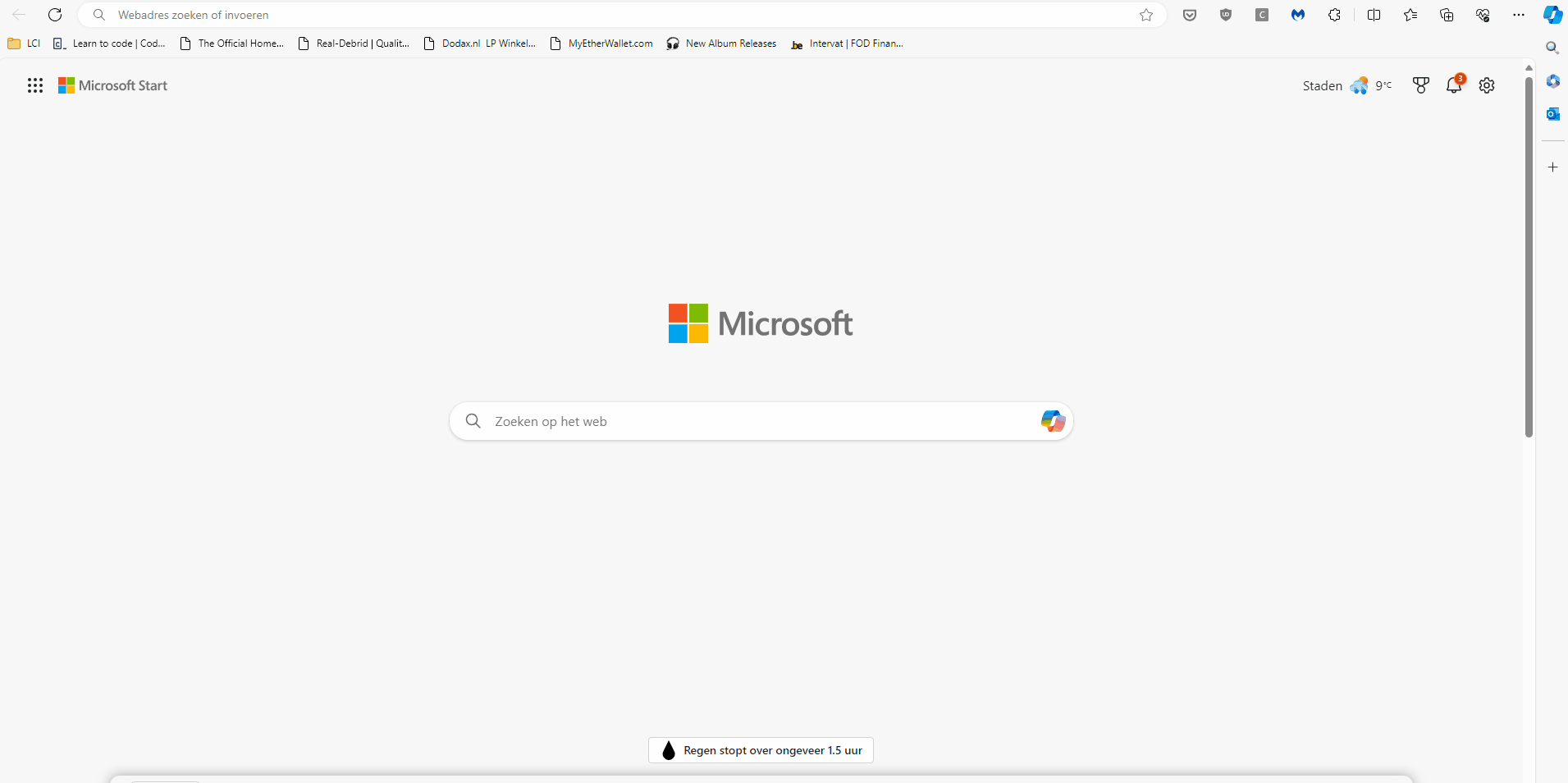This screenshot has height=783, width=1568.
Task: Open the Favorites list icon
Action: 1410,15
